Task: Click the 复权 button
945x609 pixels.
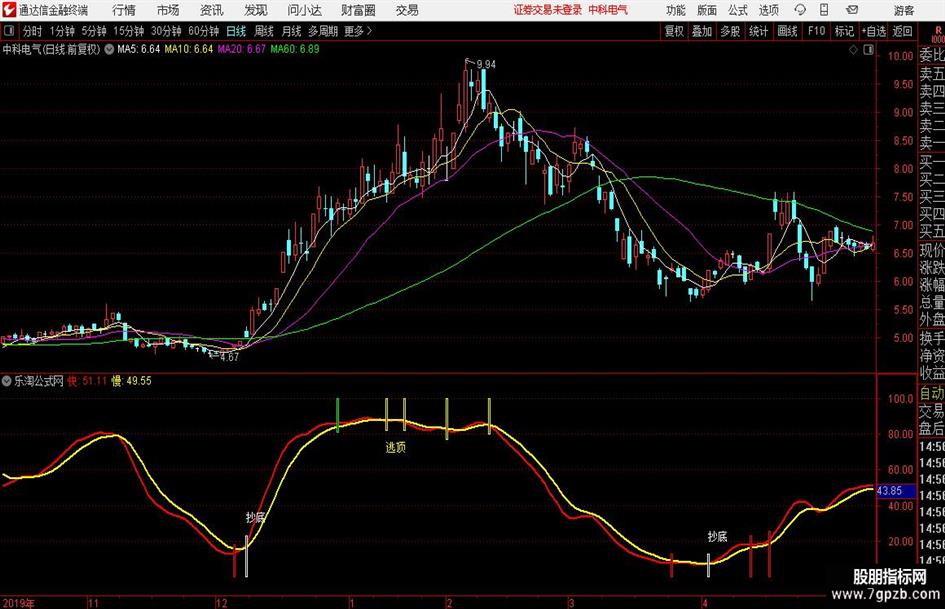Action: click(x=674, y=31)
